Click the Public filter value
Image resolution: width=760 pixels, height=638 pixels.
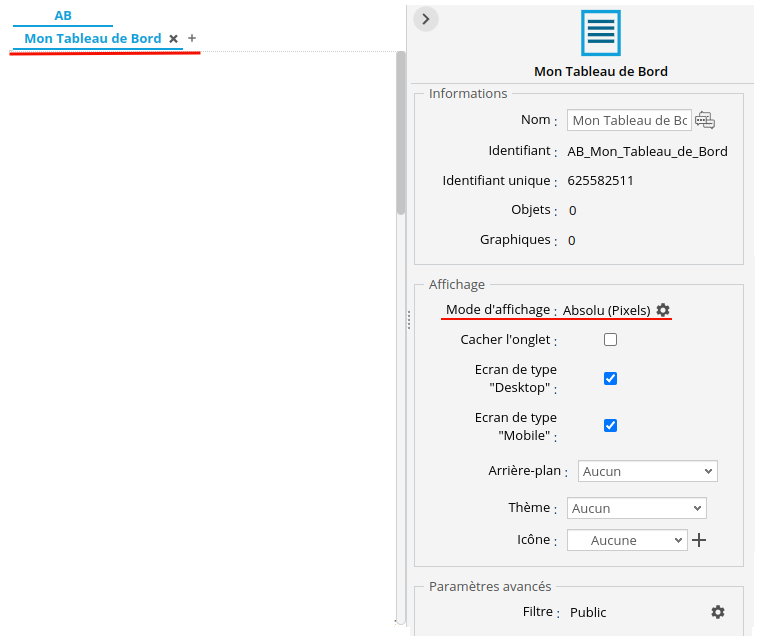pos(588,612)
